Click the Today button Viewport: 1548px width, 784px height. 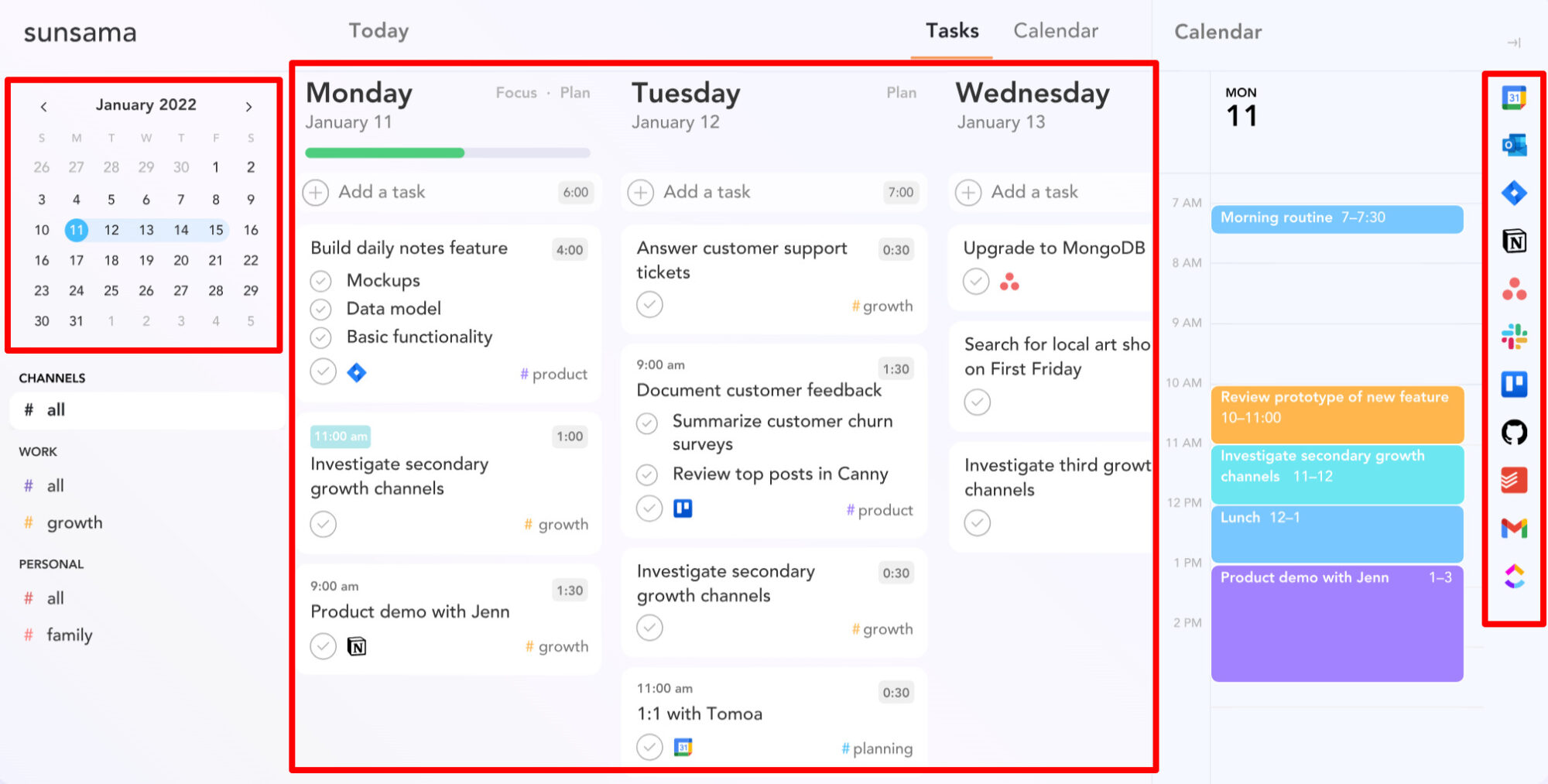pos(378,31)
